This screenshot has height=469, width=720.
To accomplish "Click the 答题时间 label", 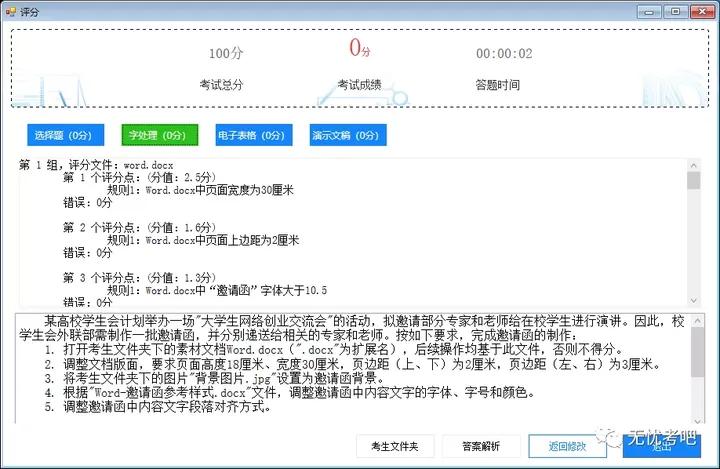I will 498,85.
